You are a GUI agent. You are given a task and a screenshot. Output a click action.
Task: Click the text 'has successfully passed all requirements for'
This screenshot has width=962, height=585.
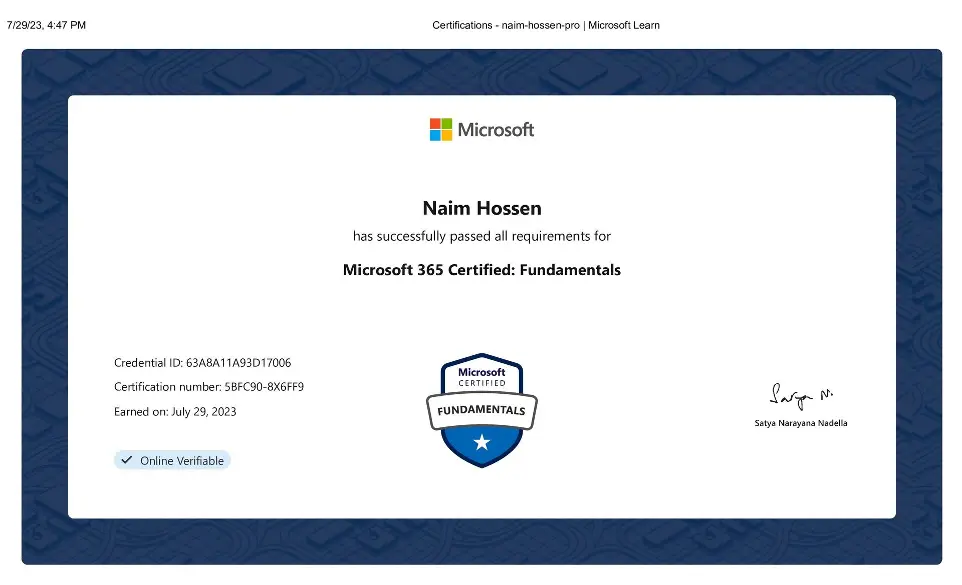[482, 236]
